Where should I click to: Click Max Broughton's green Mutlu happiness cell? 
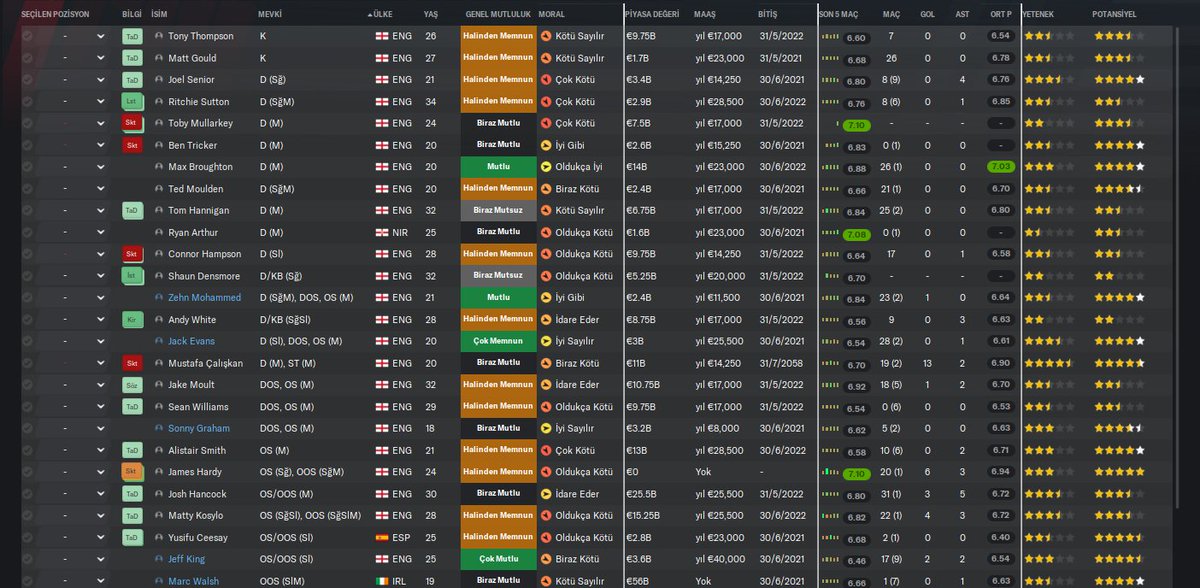pyautogui.click(x=497, y=167)
